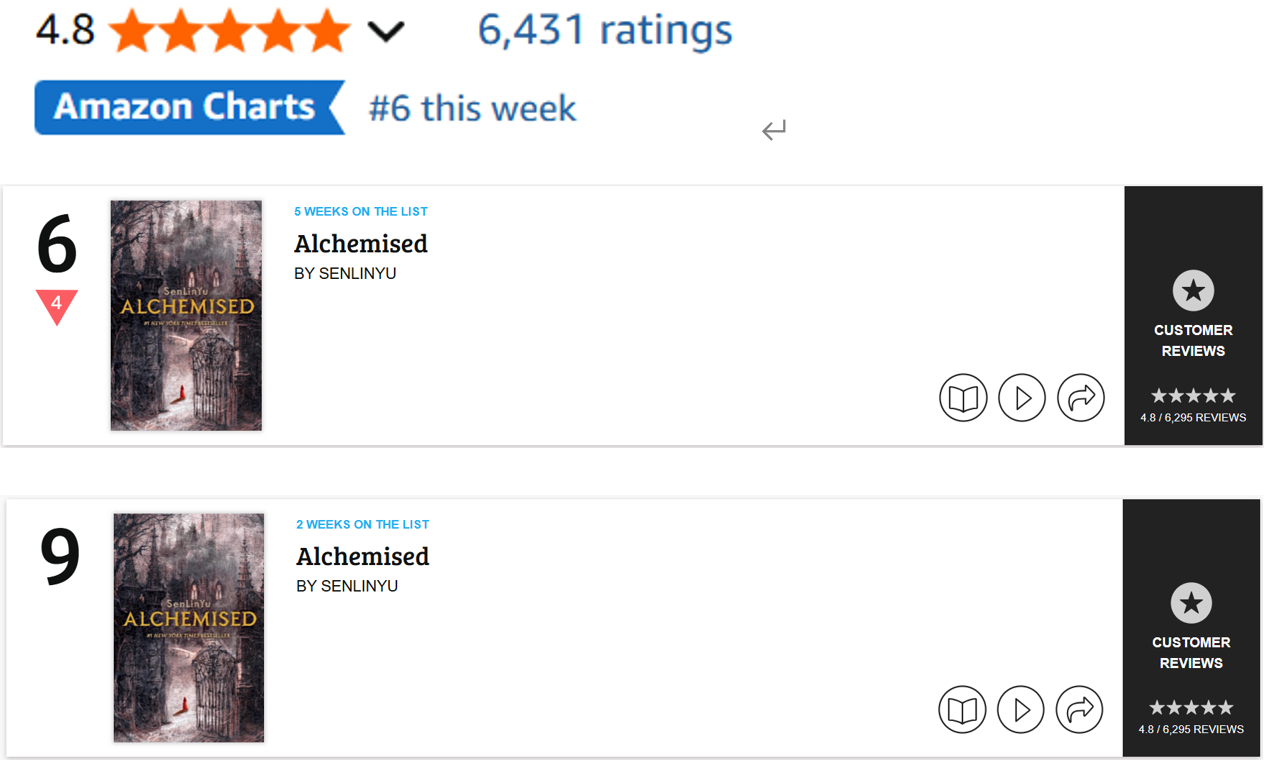Open the Alchemised title in rank 9 entry

click(x=363, y=556)
